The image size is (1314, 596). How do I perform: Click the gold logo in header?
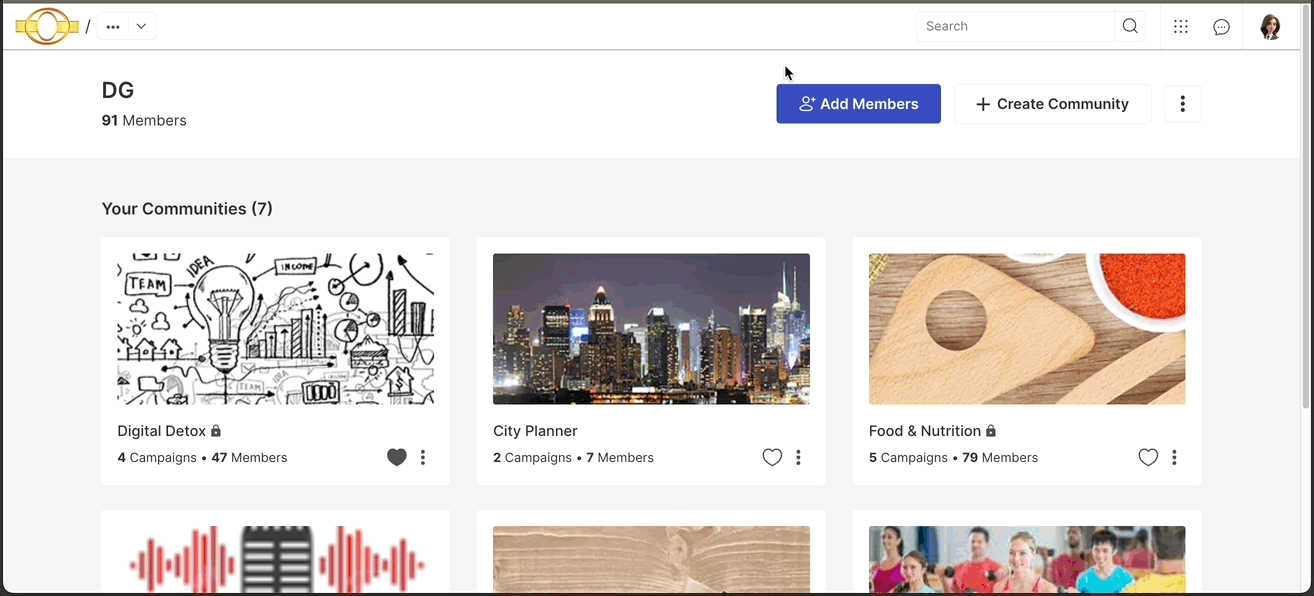(47, 27)
